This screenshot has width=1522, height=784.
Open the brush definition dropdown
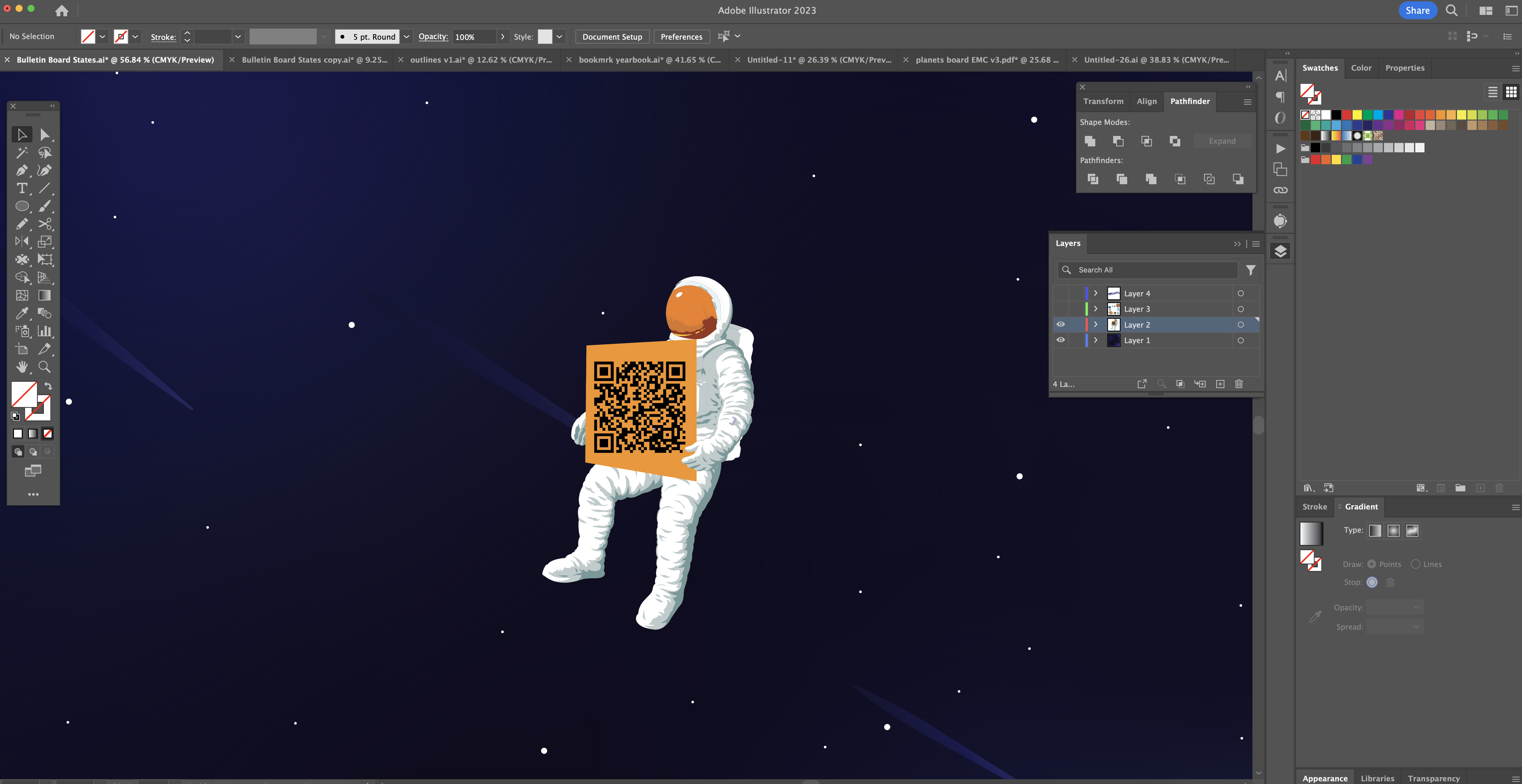[x=406, y=37]
